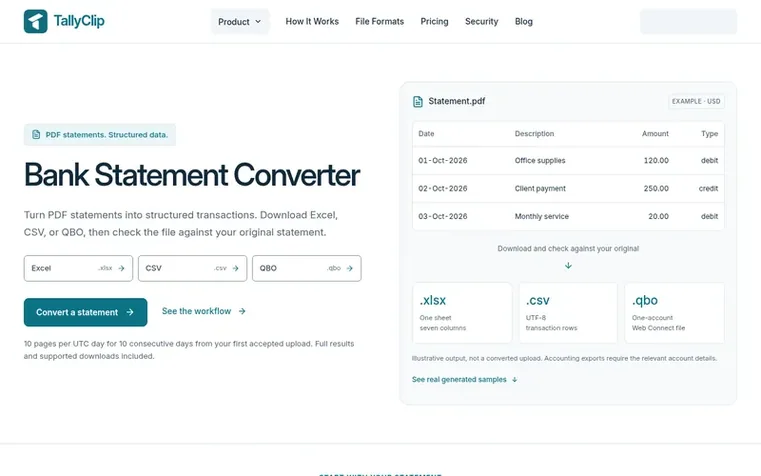
Task: Click the arrow icon in QBO button
Action: [349, 268]
